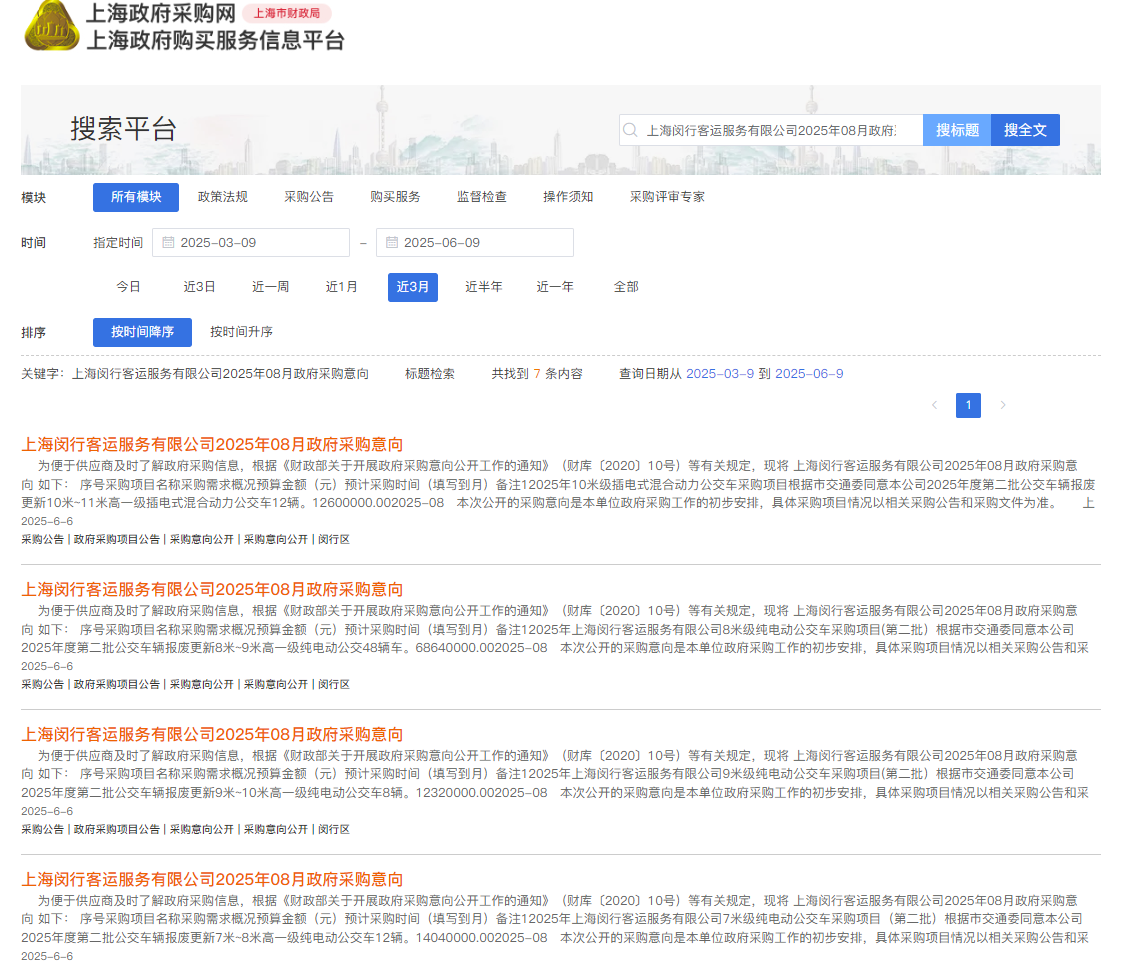This screenshot has height=965, width=1148.
Task: Switch to the 采购评审专家 module tab
Action: (666, 197)
